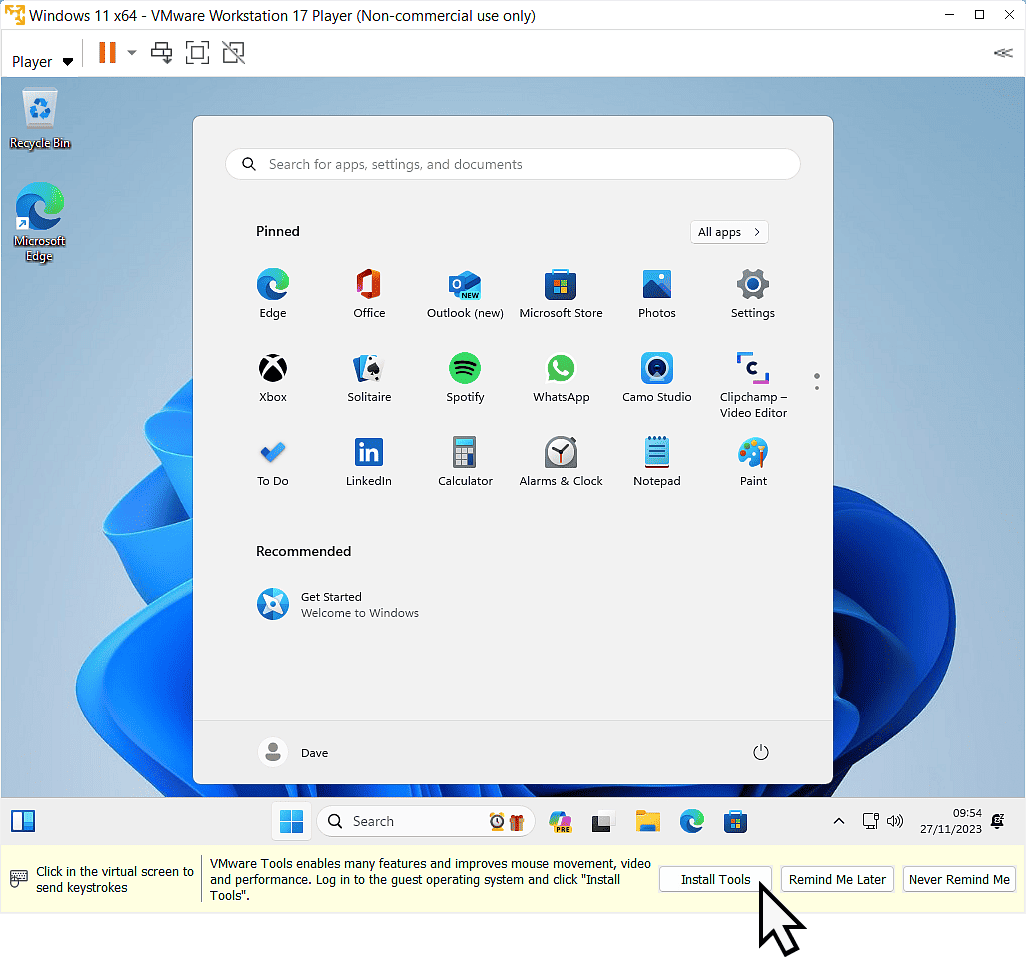Enter full screen mode in VMware
1026x957 pixels.
197,52
